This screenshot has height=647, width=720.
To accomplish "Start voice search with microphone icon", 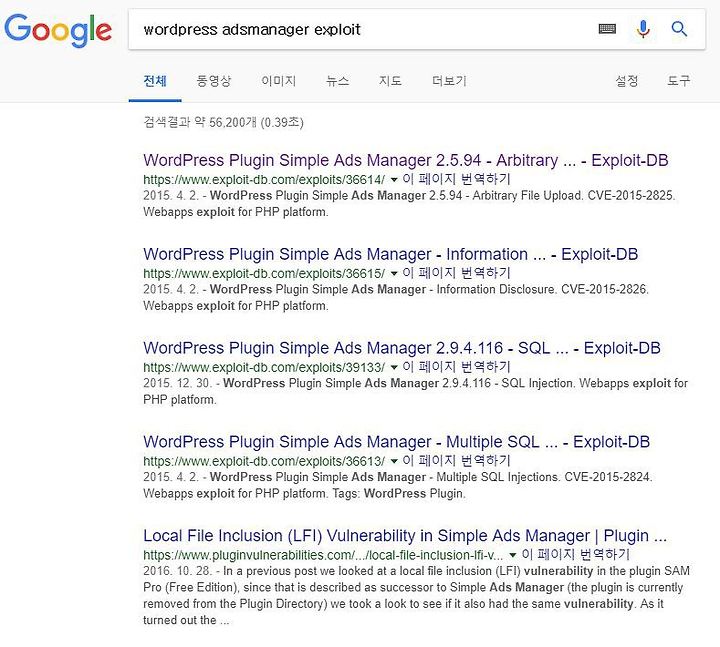I will (643, 29).
